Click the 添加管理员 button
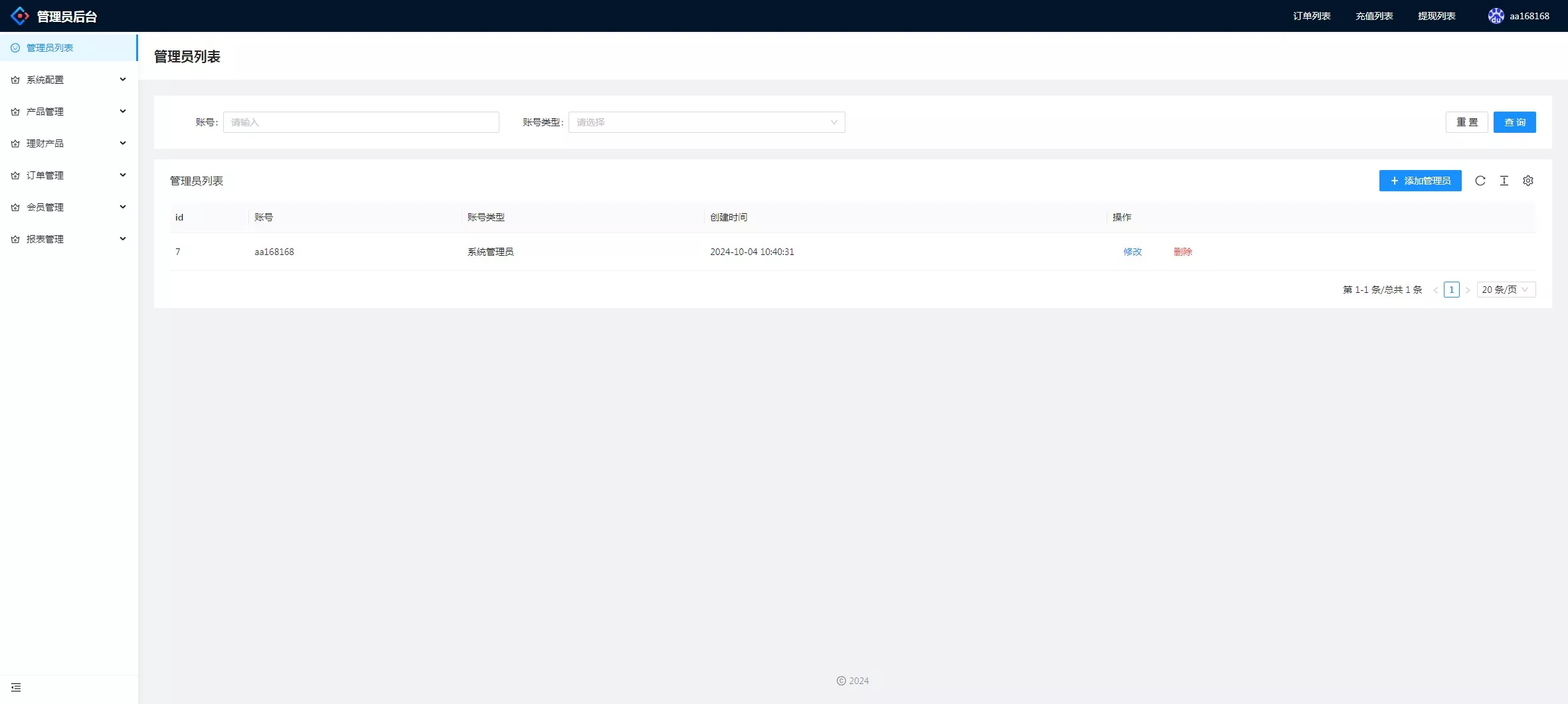1568x704 pixels. coord(1420,181)
